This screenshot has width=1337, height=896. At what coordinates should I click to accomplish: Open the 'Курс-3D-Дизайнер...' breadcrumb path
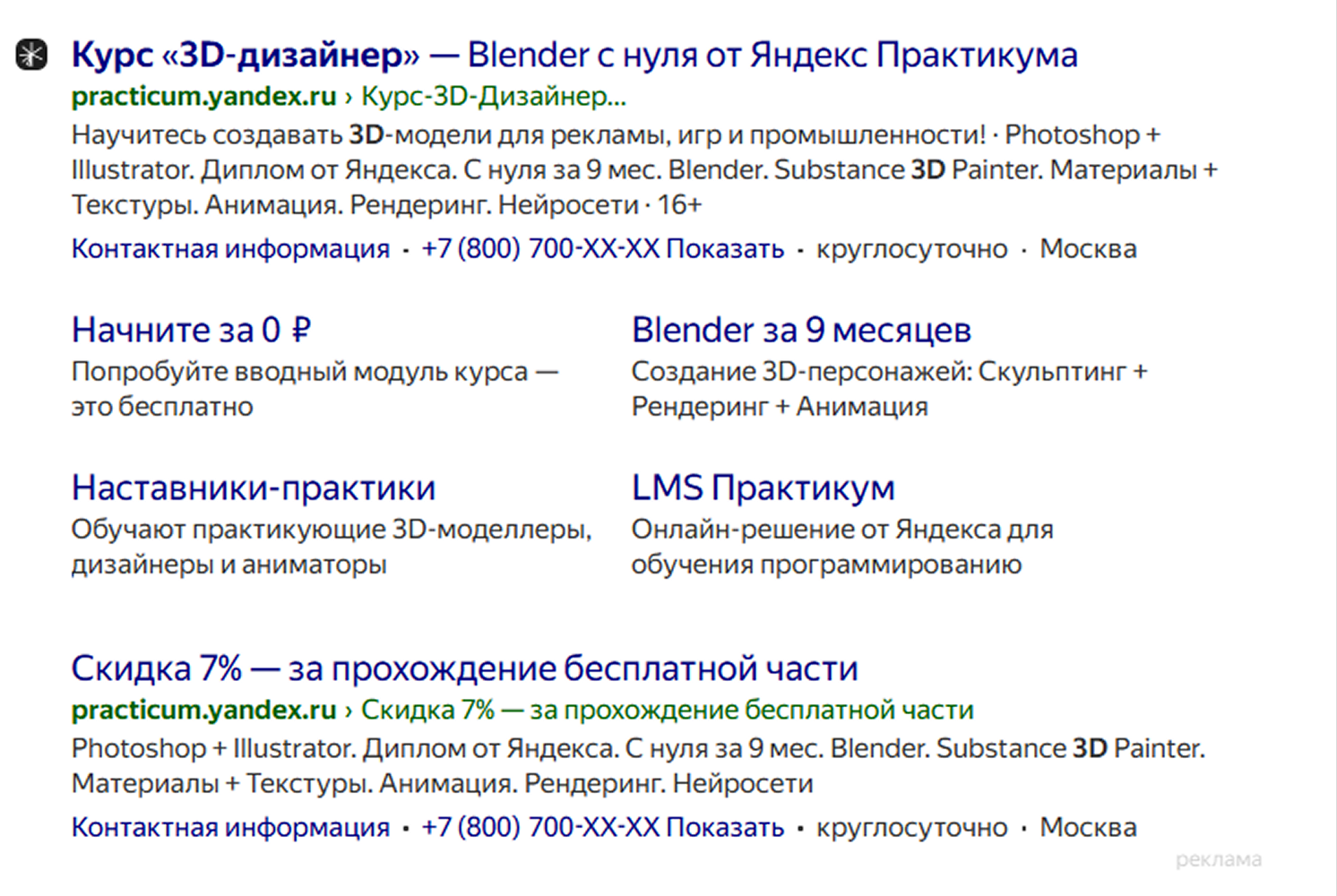pos(494,96)
